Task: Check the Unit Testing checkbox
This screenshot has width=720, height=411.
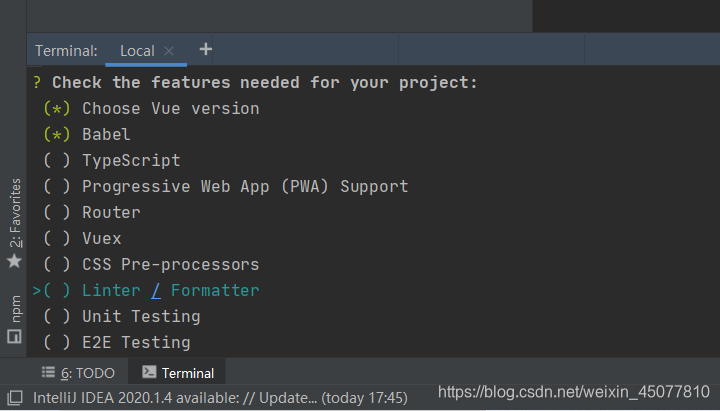Action: coord(57,316)
